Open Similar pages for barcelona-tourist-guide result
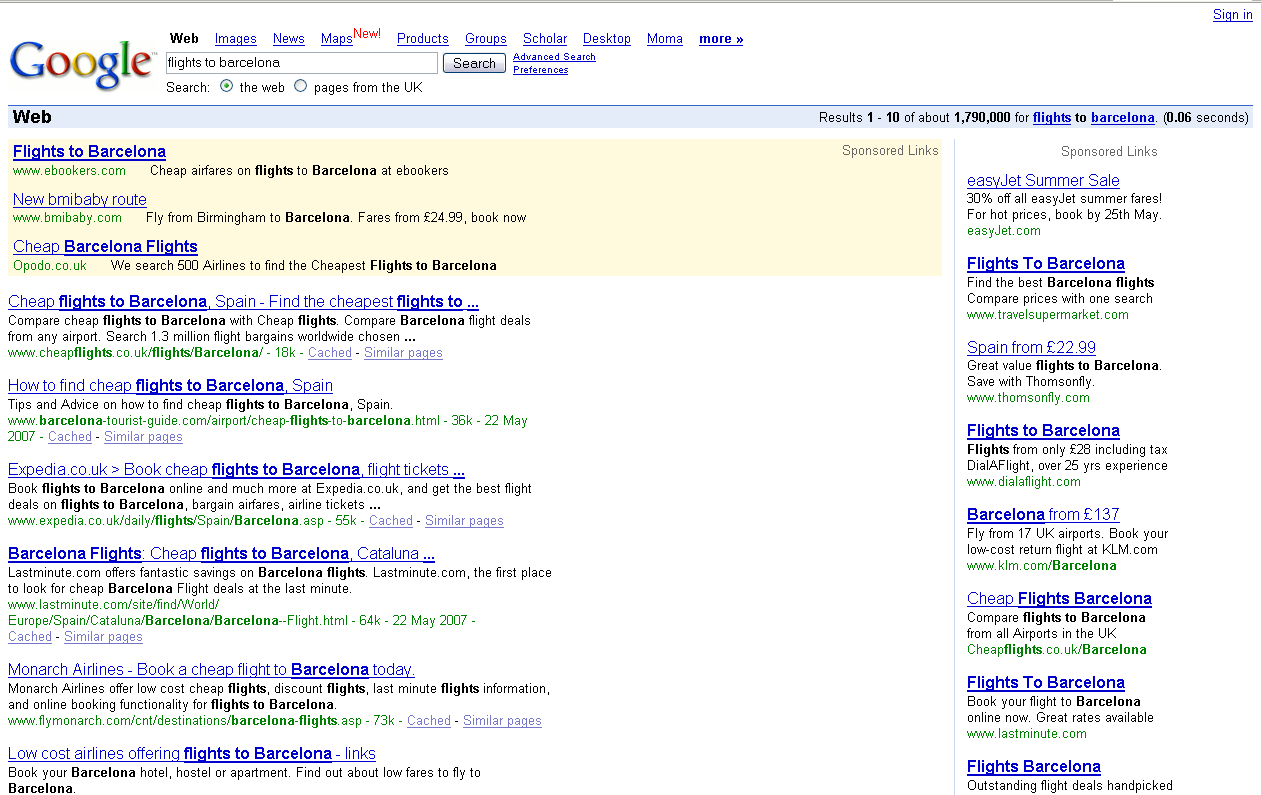The image size is (1261, 795). (x=143, y=437)
